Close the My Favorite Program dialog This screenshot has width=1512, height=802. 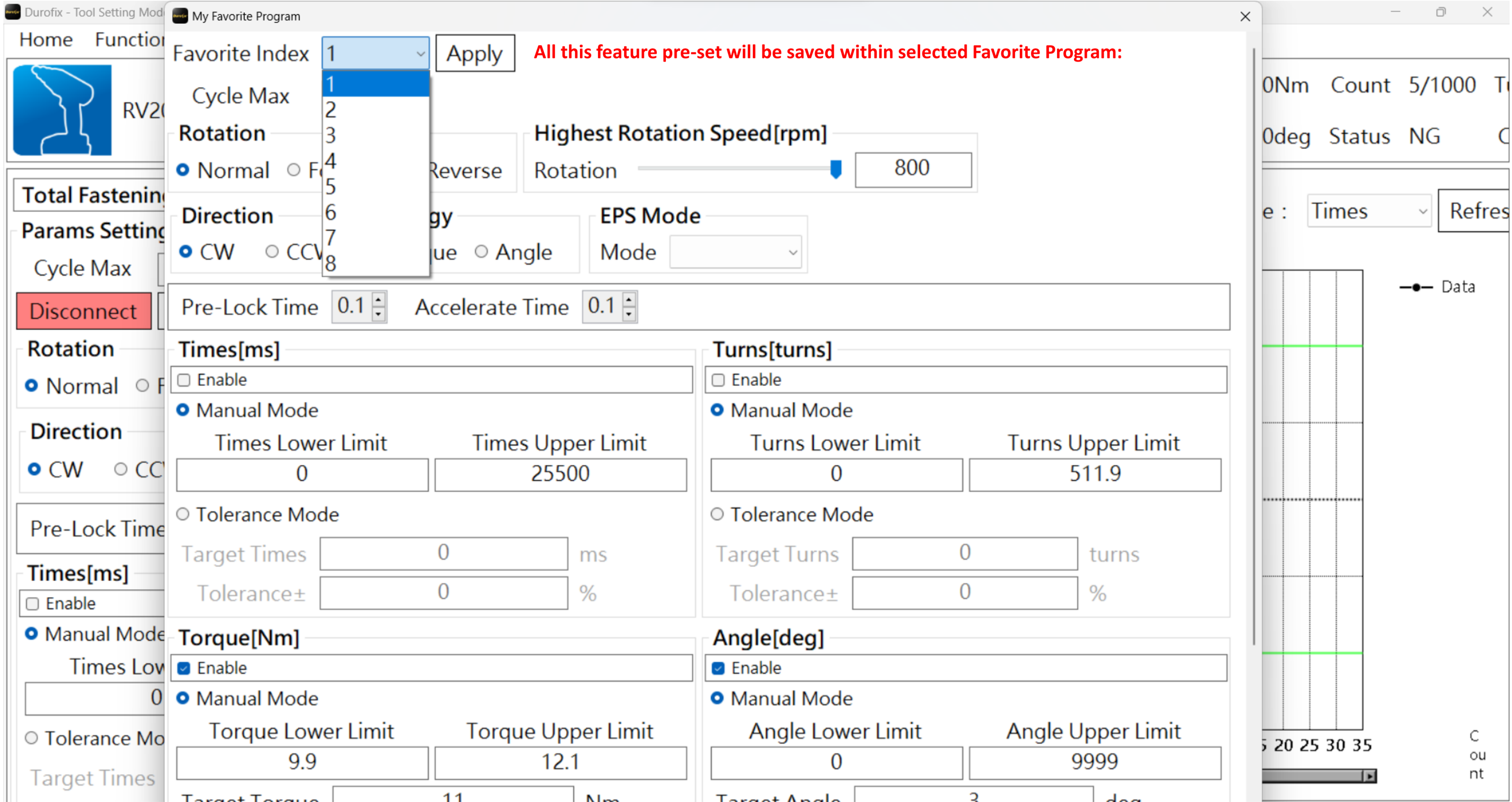tap(1245, 16)
